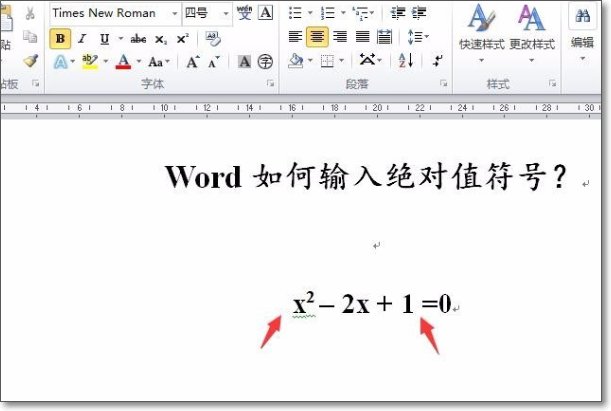Click Enclose Characters 字 icon

click(265, 62)
